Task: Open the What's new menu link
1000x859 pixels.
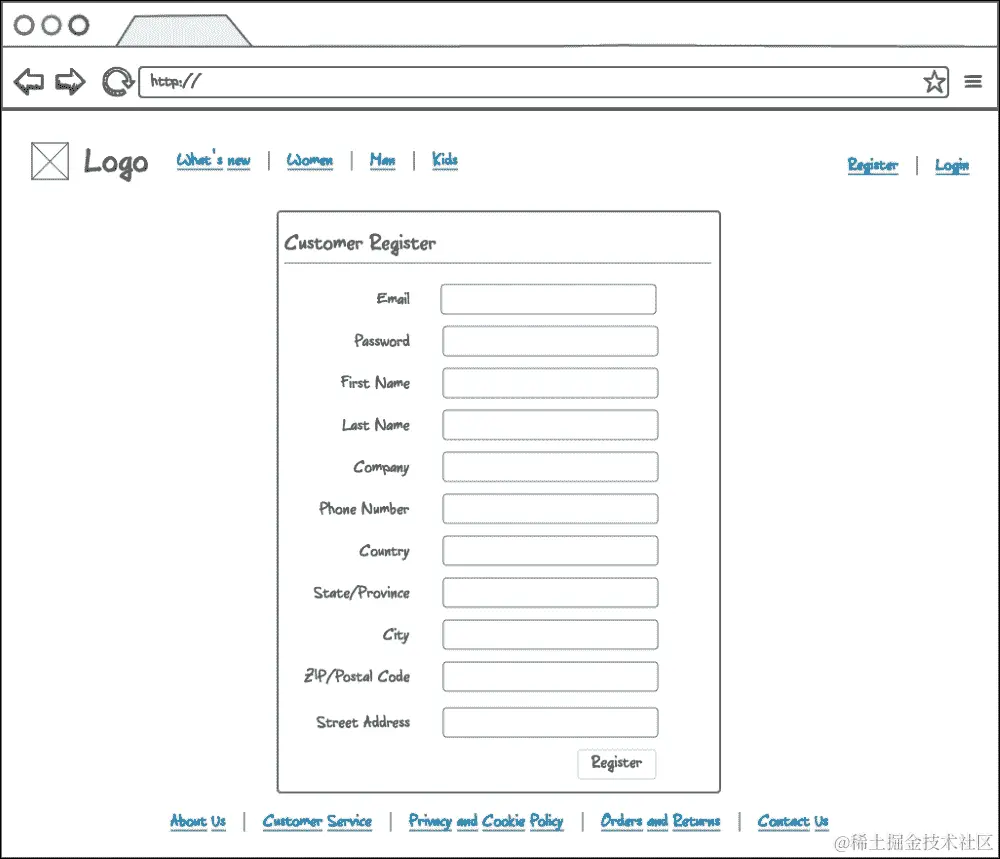Action: point(213,160)
